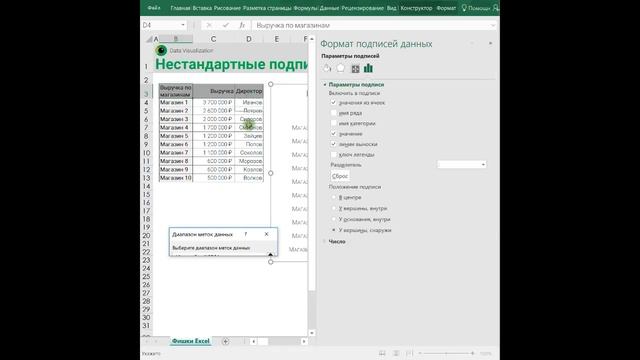Click the Сброс button
The image size is (640, 360).
tap(340, 176)
